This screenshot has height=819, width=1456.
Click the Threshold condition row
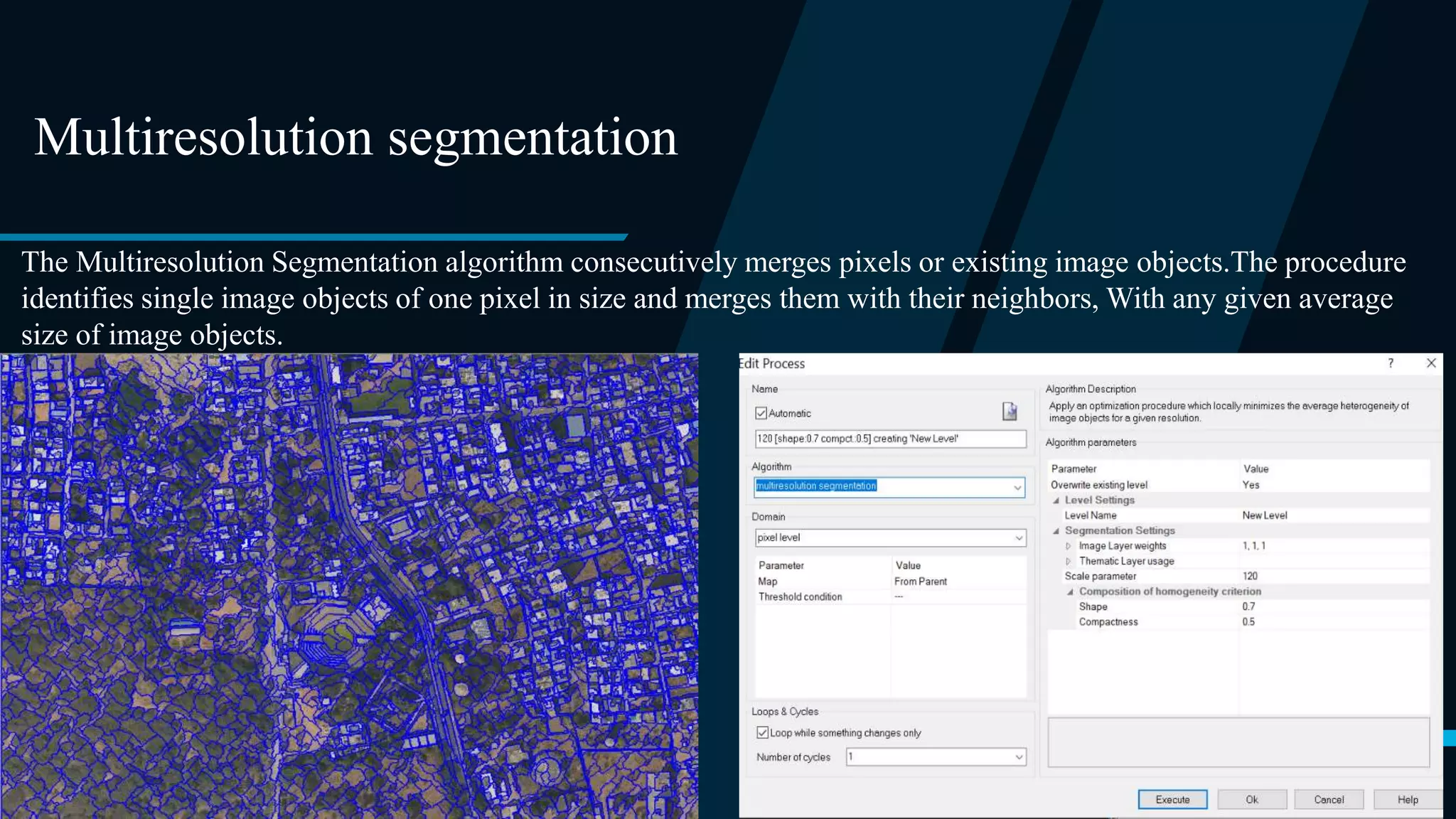point(890,597)
